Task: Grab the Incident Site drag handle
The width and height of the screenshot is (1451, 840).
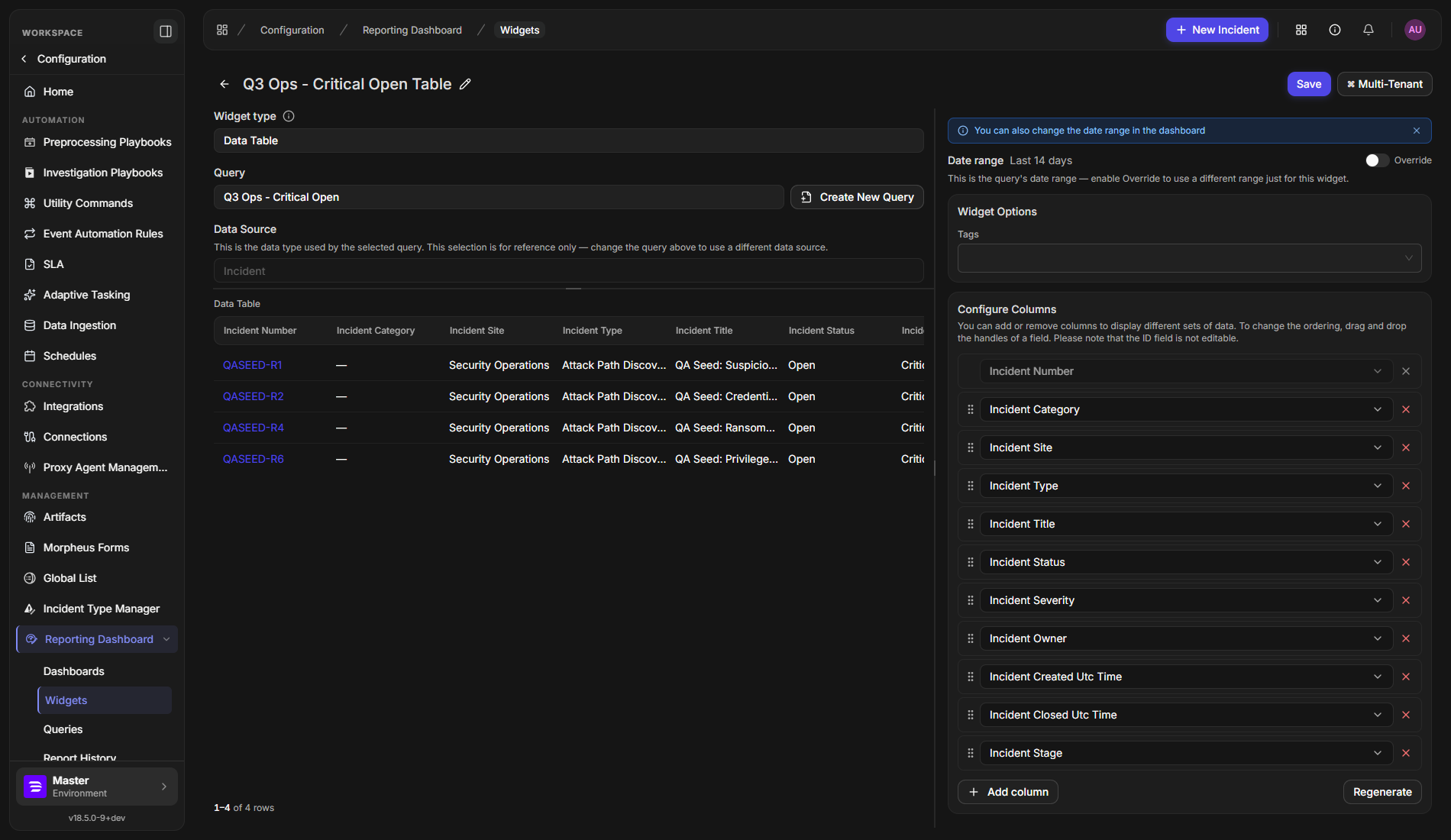Action: coord(971,447)
